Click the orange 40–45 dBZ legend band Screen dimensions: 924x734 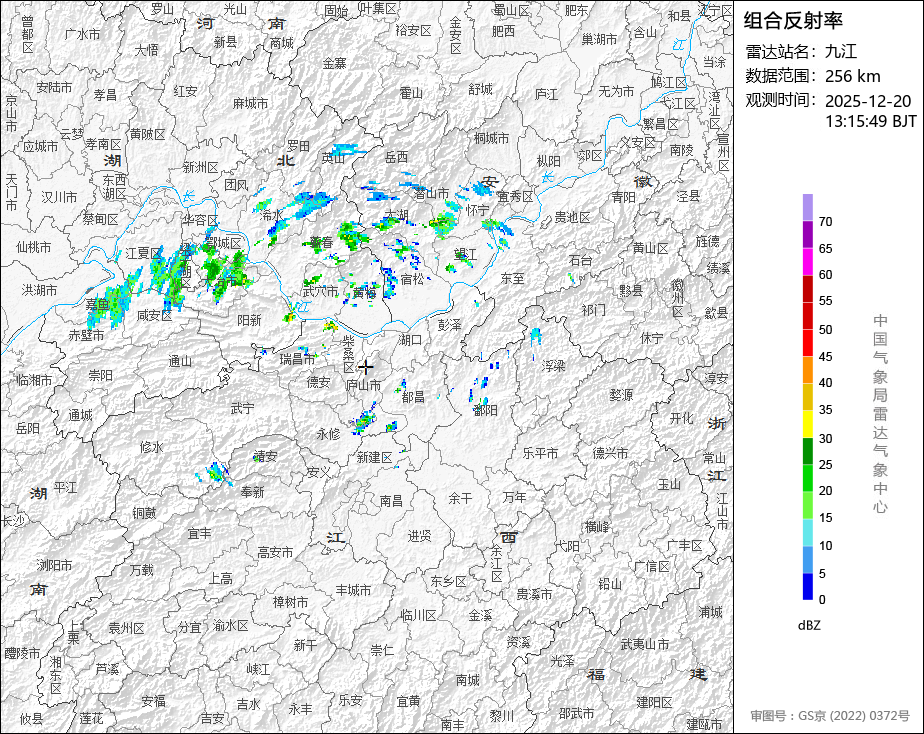coord(807,370)
